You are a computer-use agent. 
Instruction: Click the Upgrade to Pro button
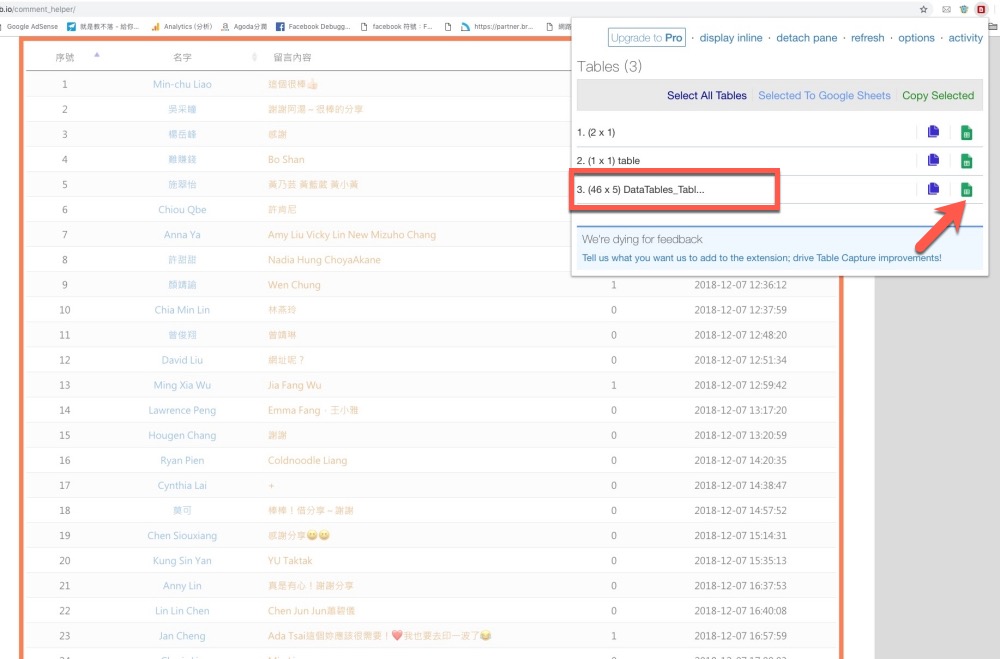[x=647, y=38]
